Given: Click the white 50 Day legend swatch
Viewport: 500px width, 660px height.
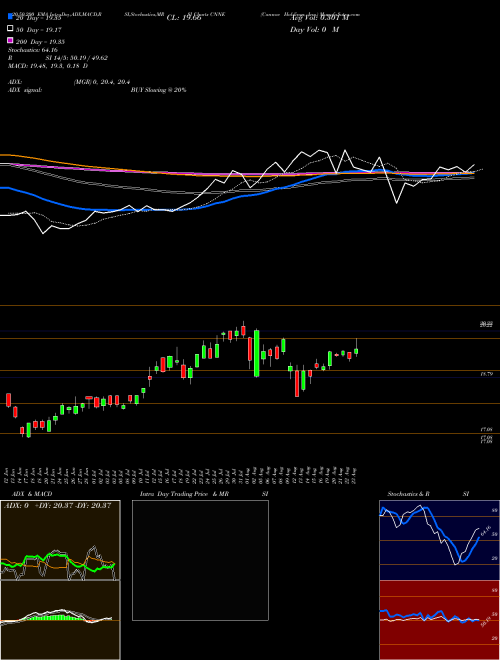Looking at the screenshot, I should (10, 29).
